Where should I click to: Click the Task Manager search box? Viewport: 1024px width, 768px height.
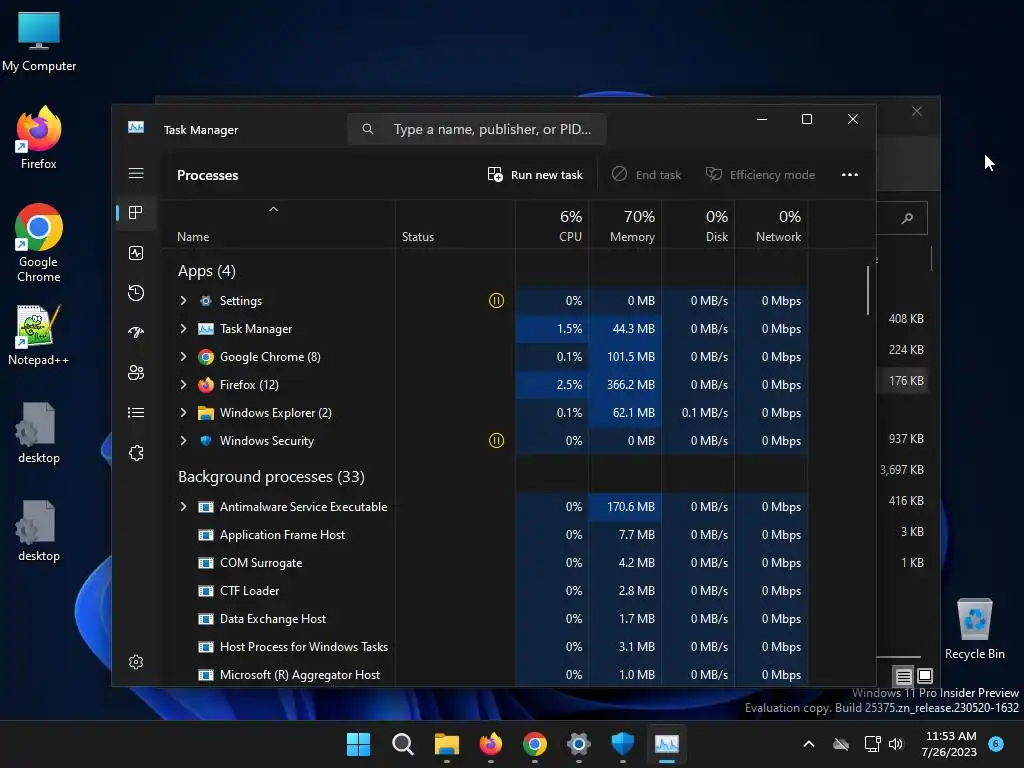pos(477,129)
